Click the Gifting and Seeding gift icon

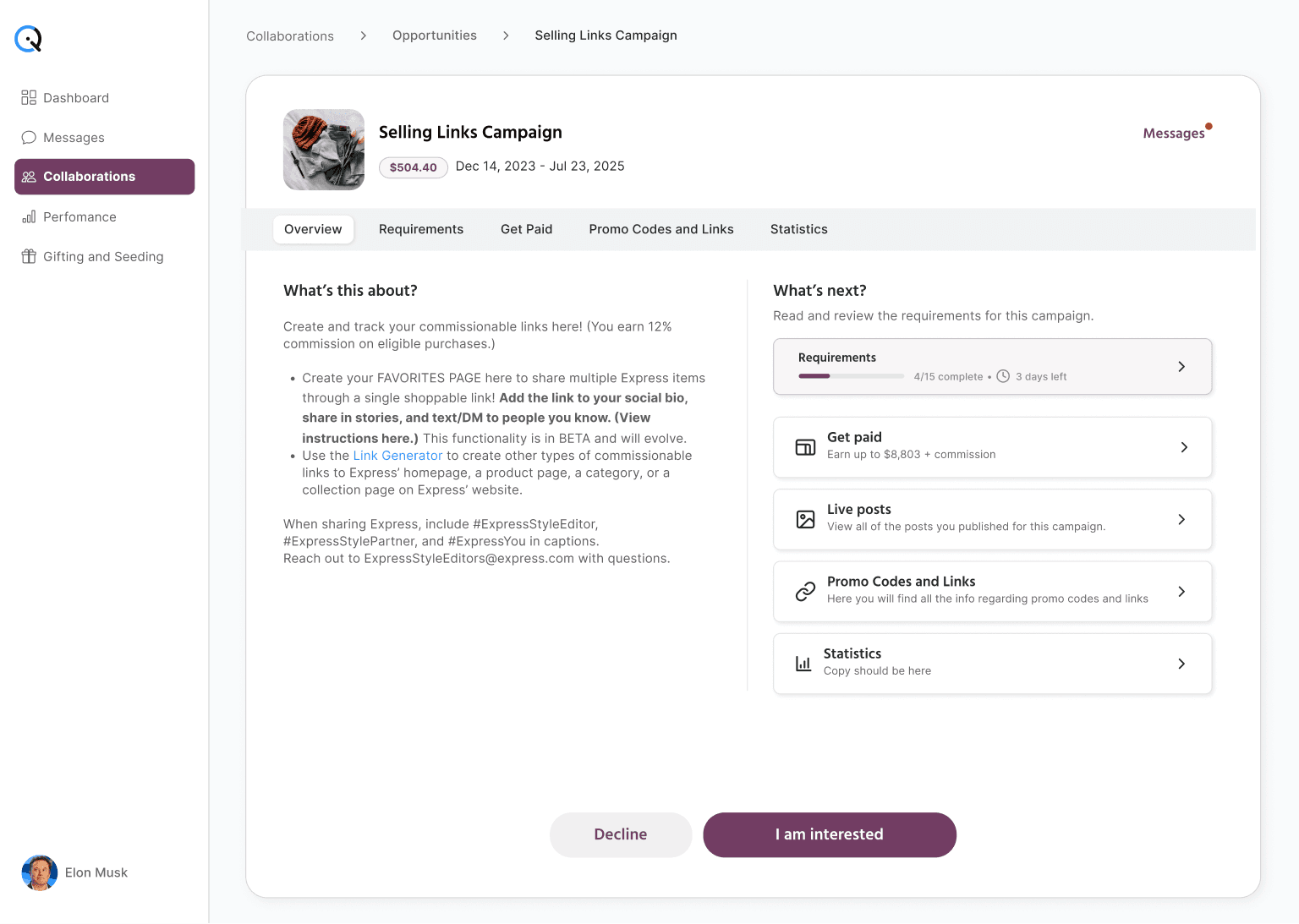tap(29, 257)
